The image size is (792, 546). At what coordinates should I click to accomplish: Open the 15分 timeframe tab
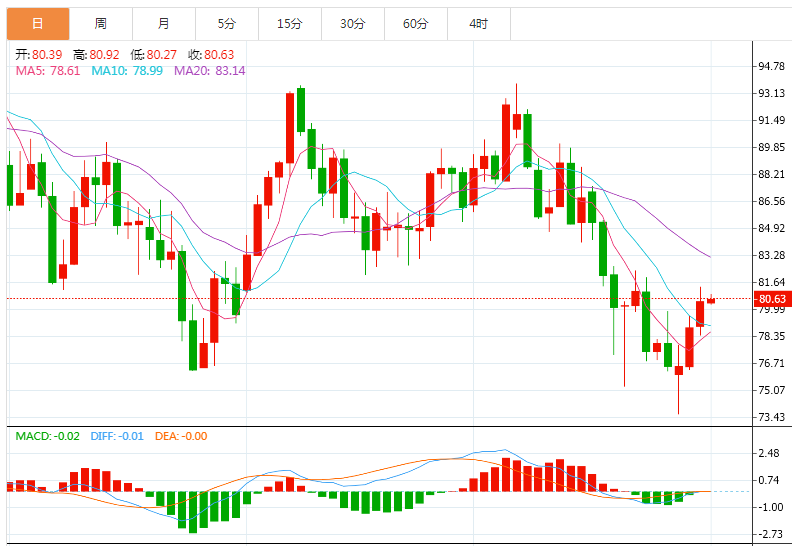290,24
